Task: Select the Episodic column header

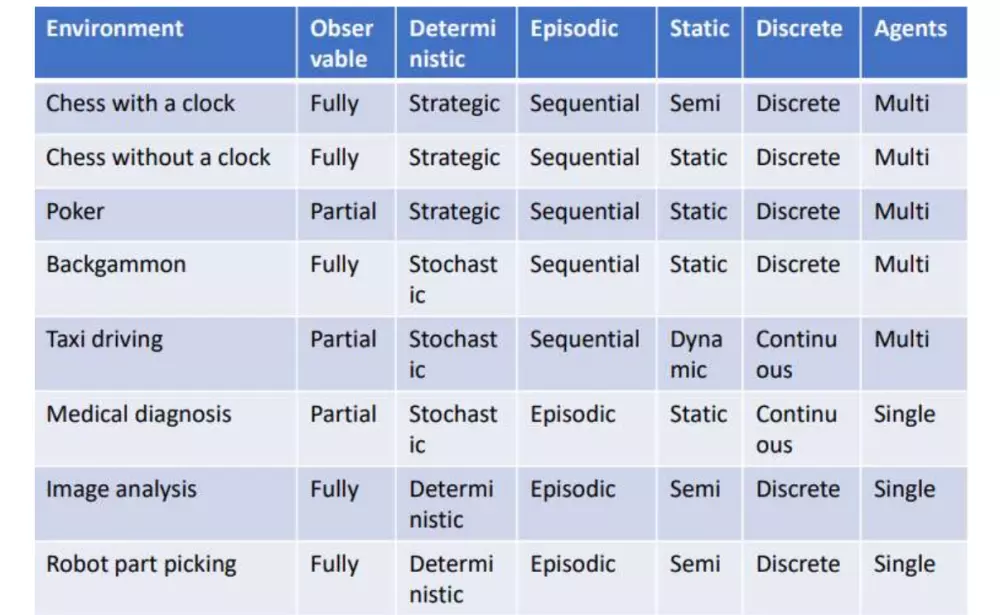Action: click(x=574, y=28)
